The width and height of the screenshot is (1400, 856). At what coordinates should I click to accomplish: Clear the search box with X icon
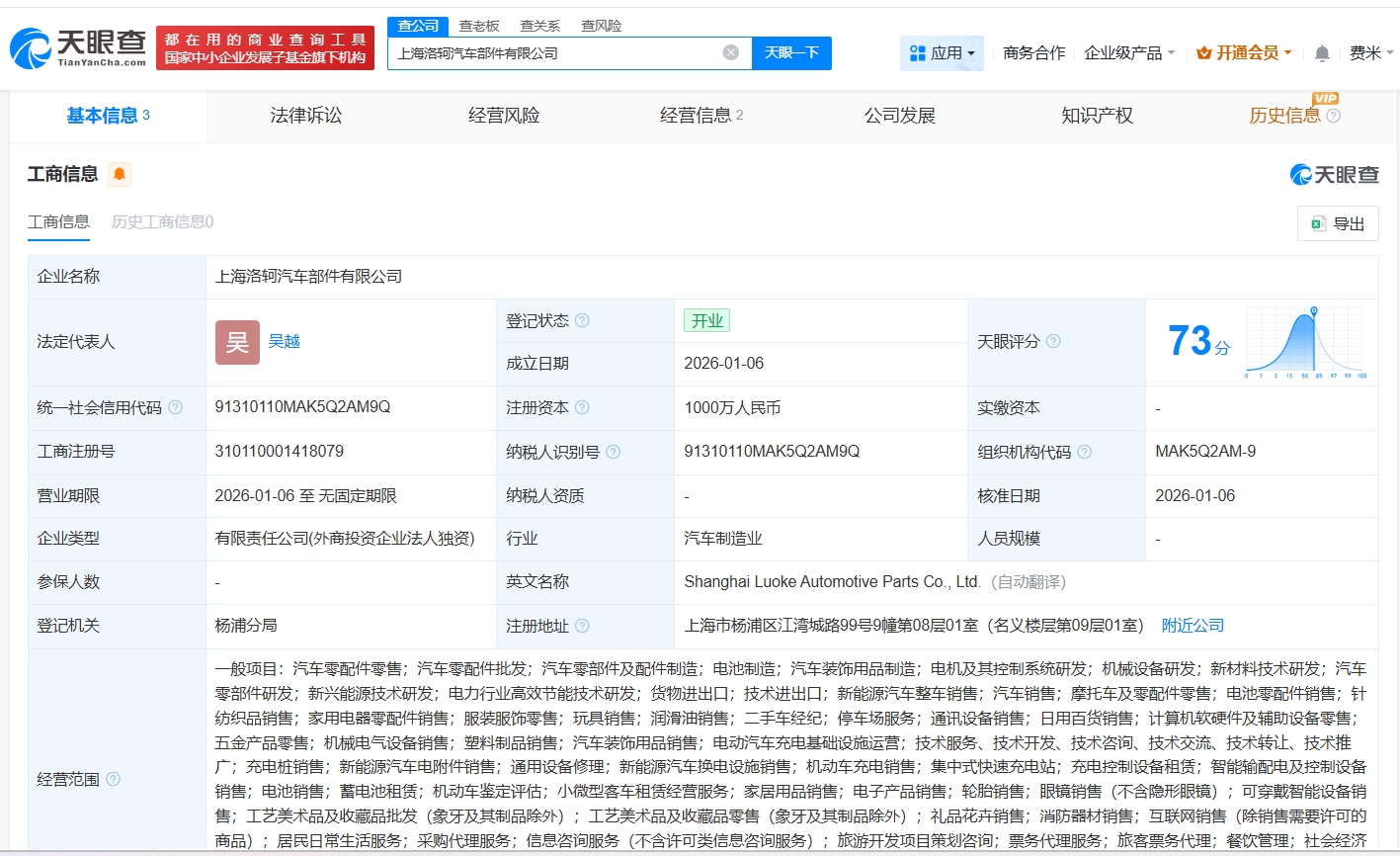coord(730,53)
